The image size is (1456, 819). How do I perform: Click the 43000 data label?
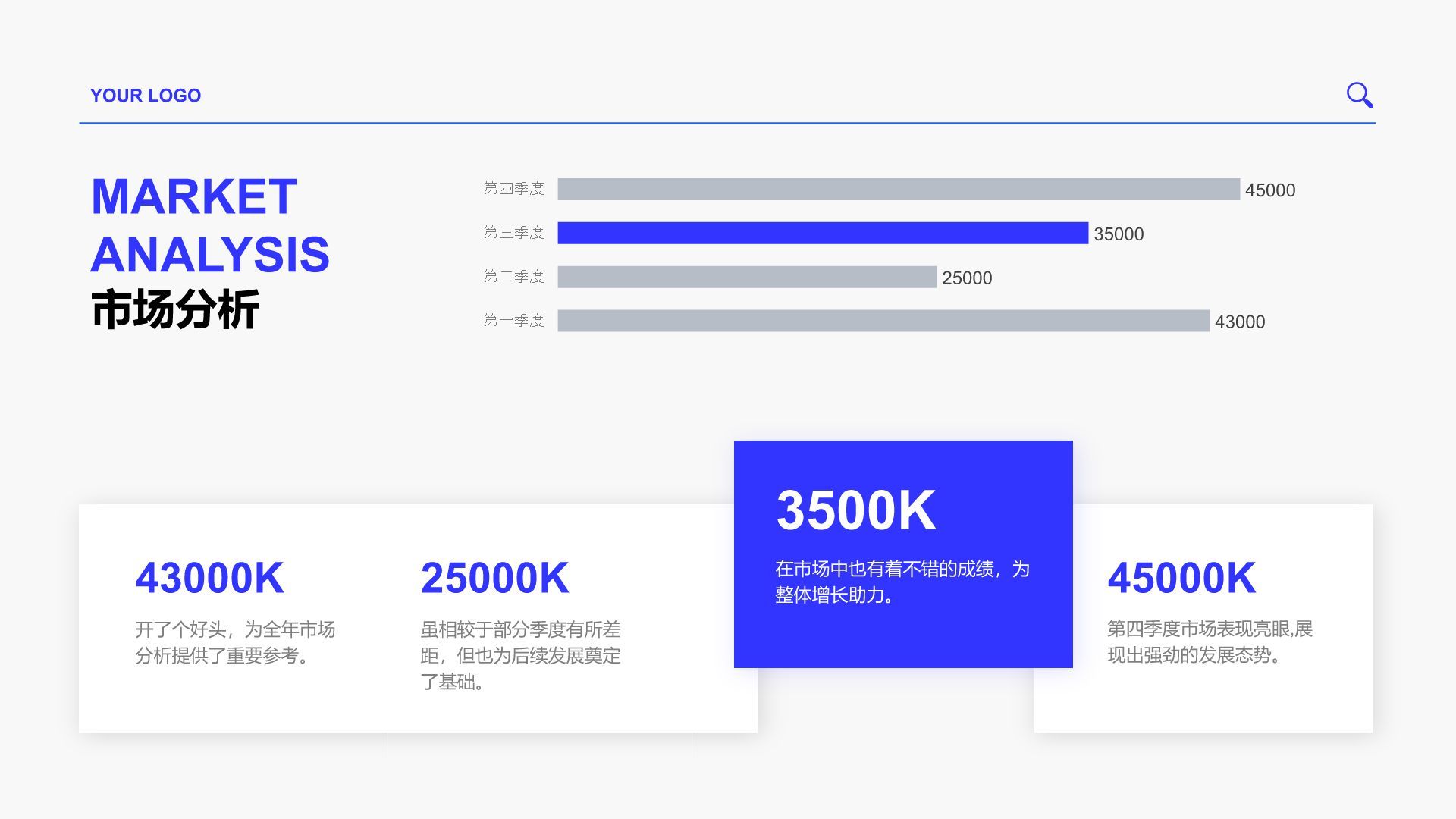[x=1239, y=322]
